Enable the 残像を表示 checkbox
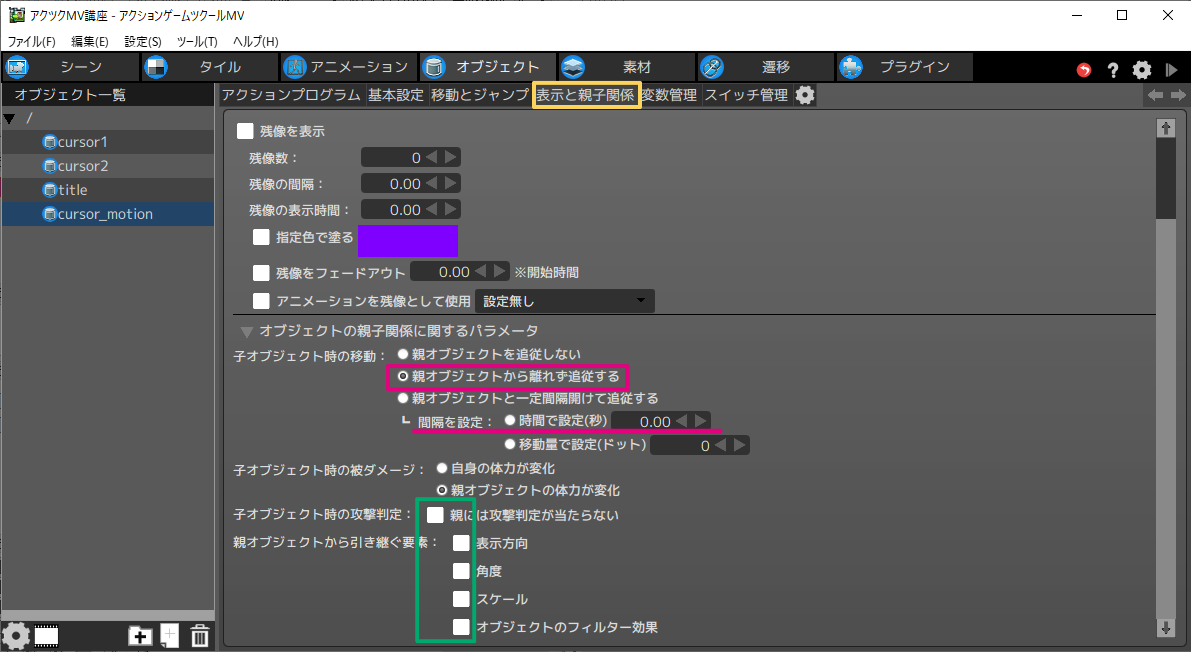Viewport: 1191px width, 652px height. [245, 131]
